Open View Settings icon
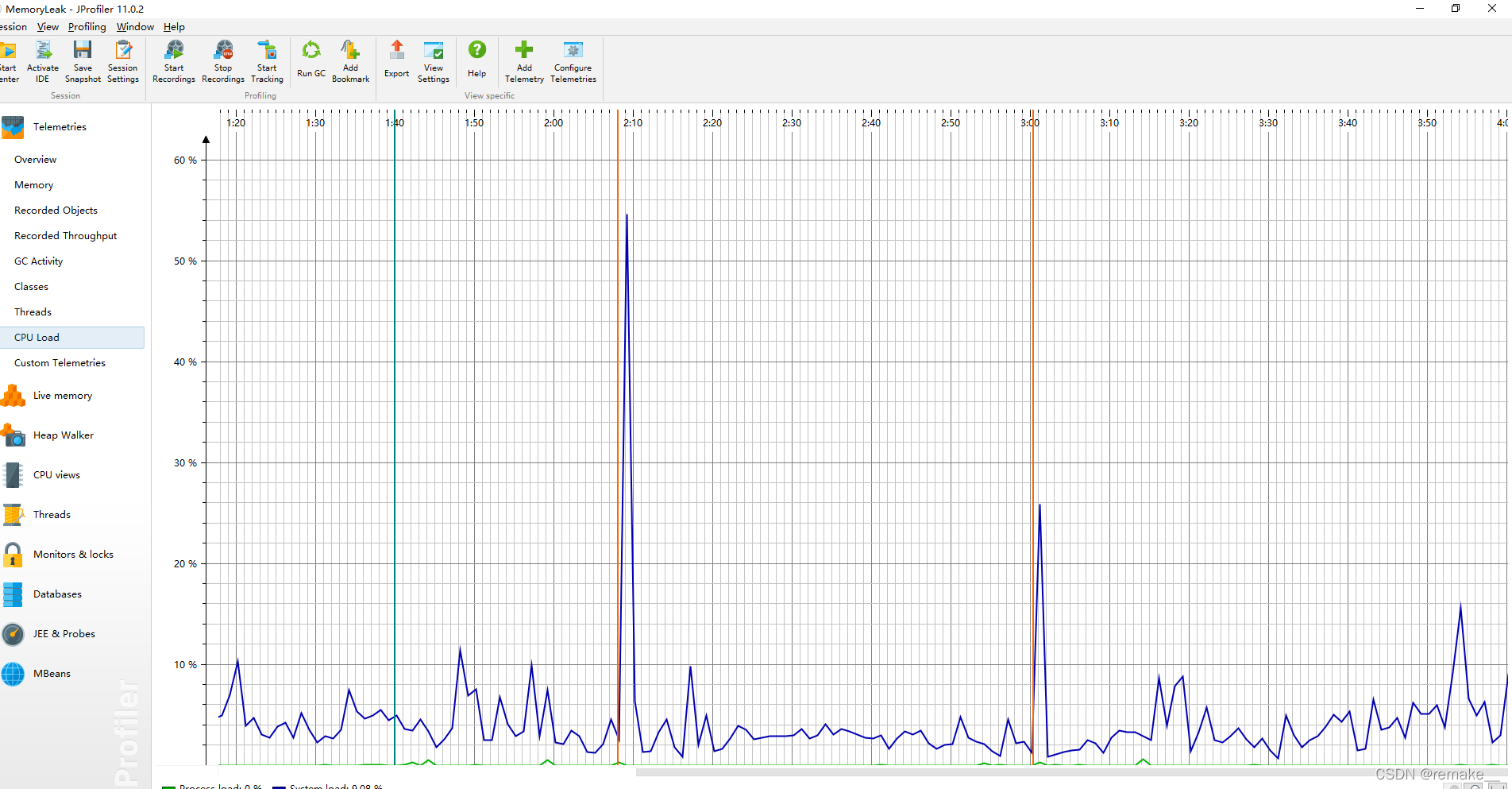 tap(434, 51)
